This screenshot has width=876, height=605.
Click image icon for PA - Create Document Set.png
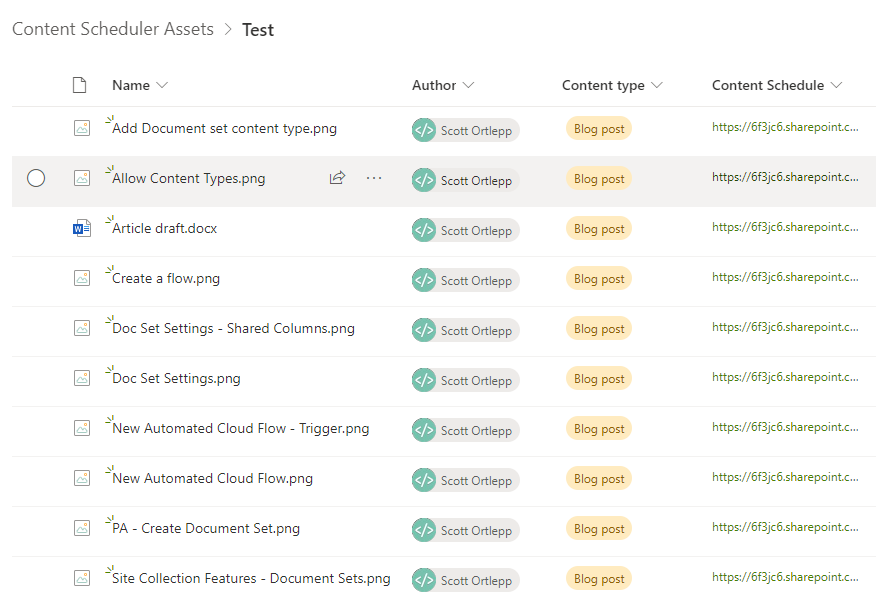click(82, 528)
